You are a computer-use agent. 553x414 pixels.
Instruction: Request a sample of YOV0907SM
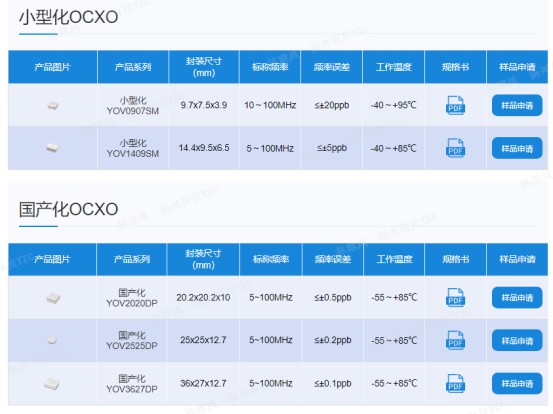pyautogui.click(x=517, y=105)
